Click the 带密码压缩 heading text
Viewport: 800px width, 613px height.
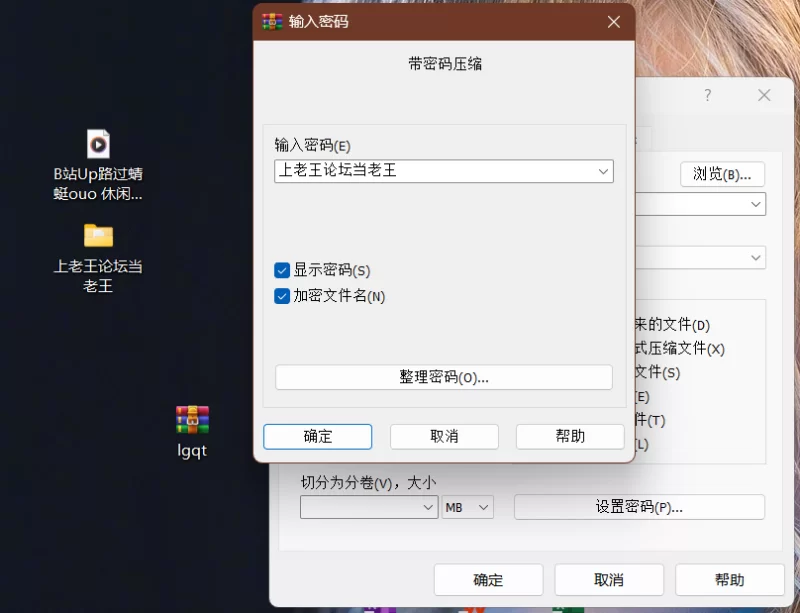coord(445,64)
